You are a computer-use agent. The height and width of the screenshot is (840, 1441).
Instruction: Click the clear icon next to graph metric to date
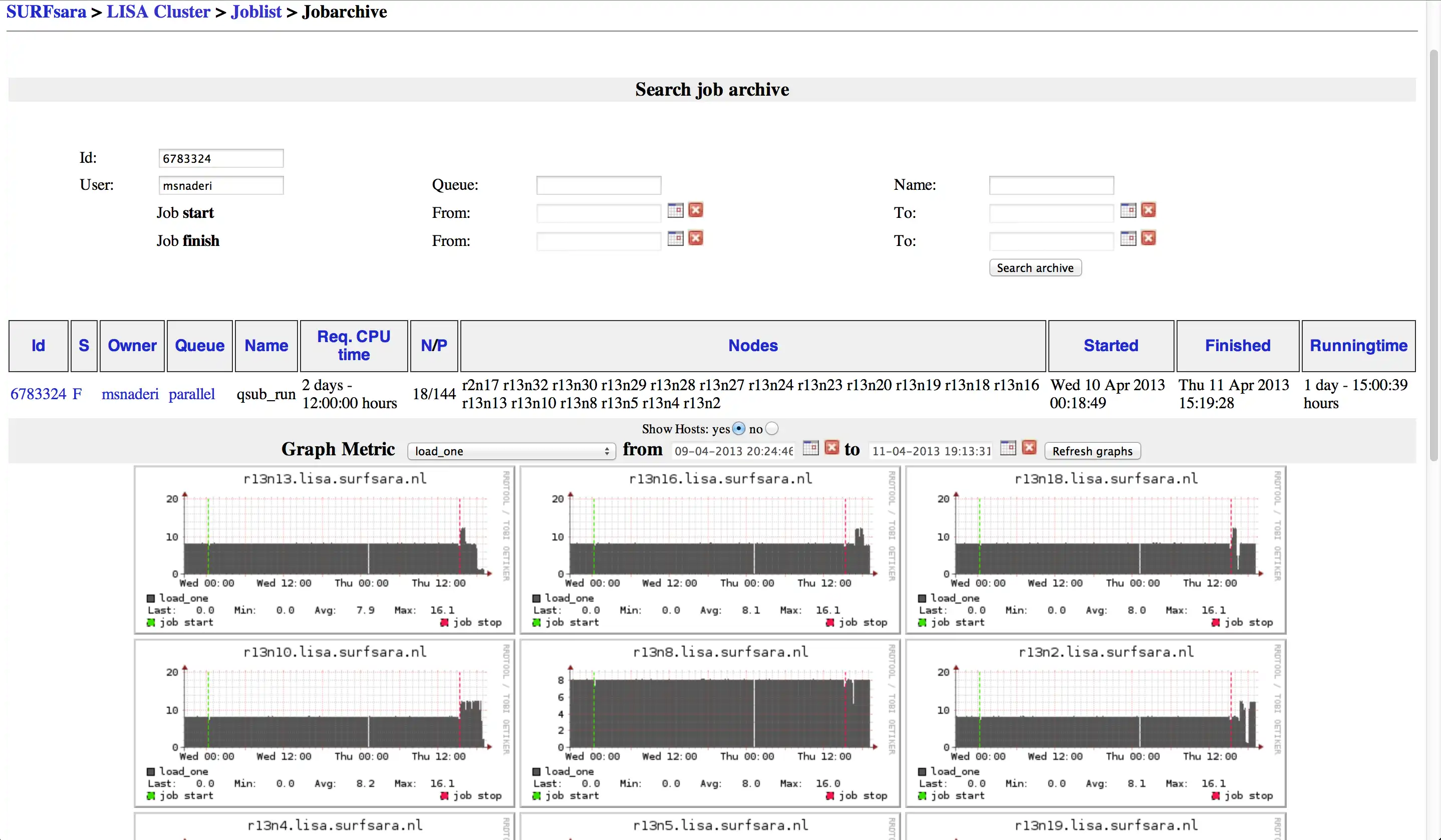pos(1029,449)
